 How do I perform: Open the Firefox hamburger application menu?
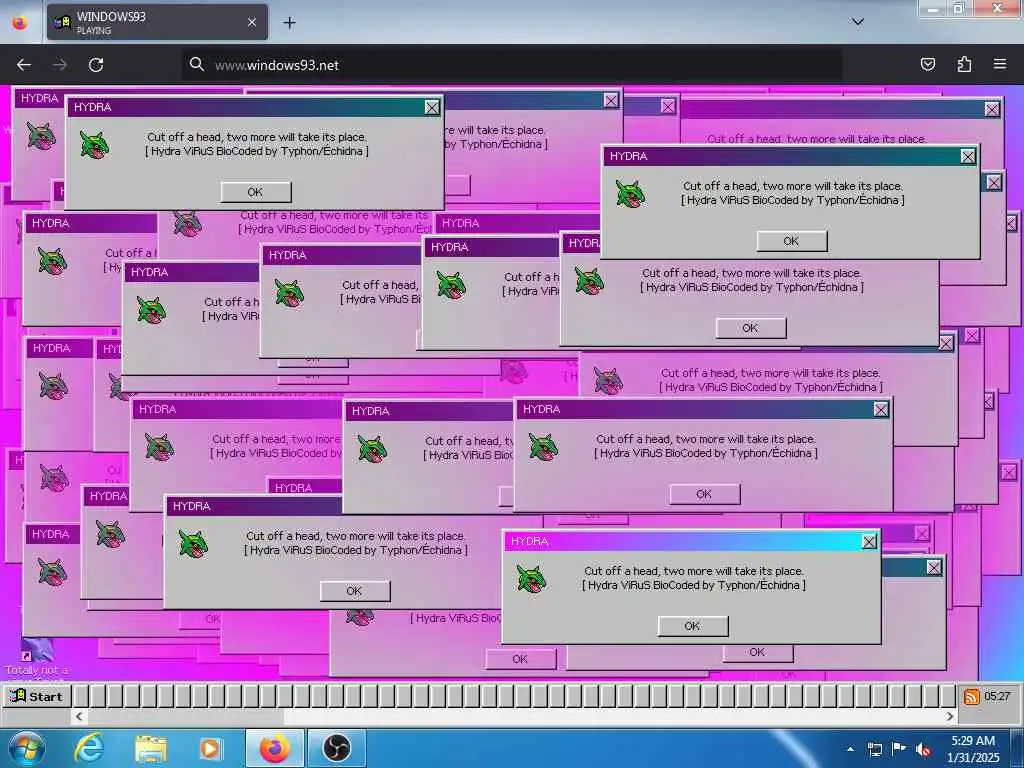pyautogui.click(x=1000, y=64)
